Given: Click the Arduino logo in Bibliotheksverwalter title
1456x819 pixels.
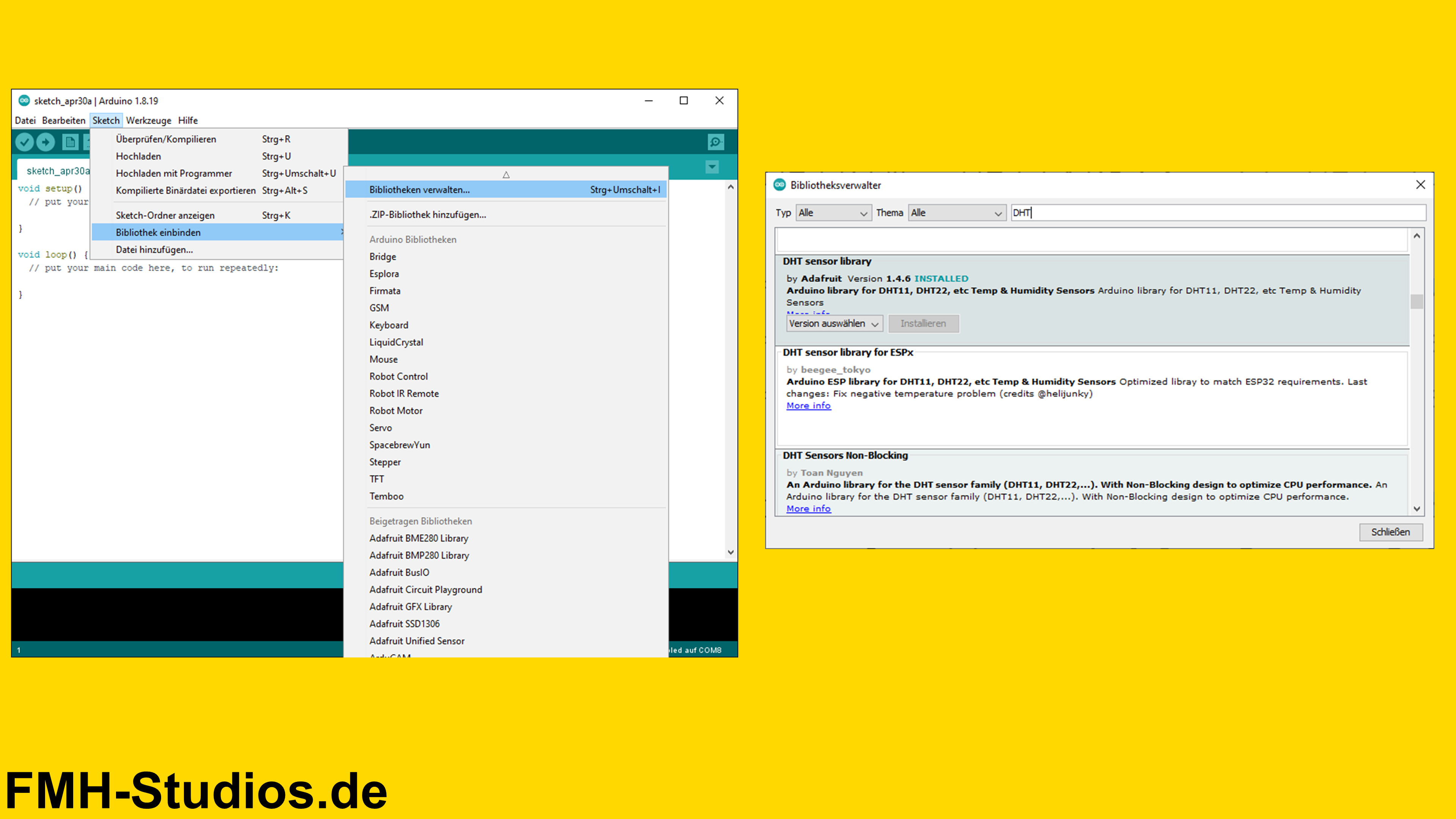Looking at the screenshot, I should point(780,185).
